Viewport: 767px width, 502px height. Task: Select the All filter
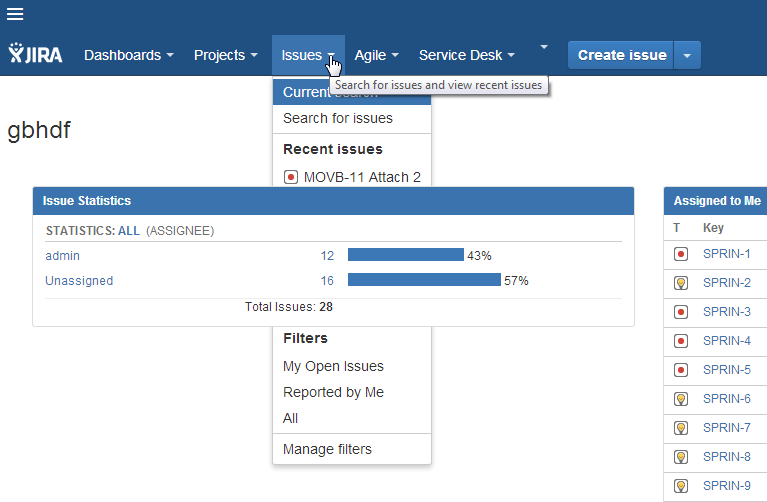[x=352, y=418]
